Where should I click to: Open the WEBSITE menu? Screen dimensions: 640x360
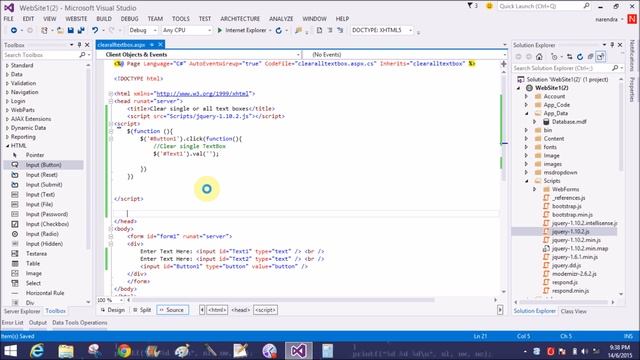point(76,19)
